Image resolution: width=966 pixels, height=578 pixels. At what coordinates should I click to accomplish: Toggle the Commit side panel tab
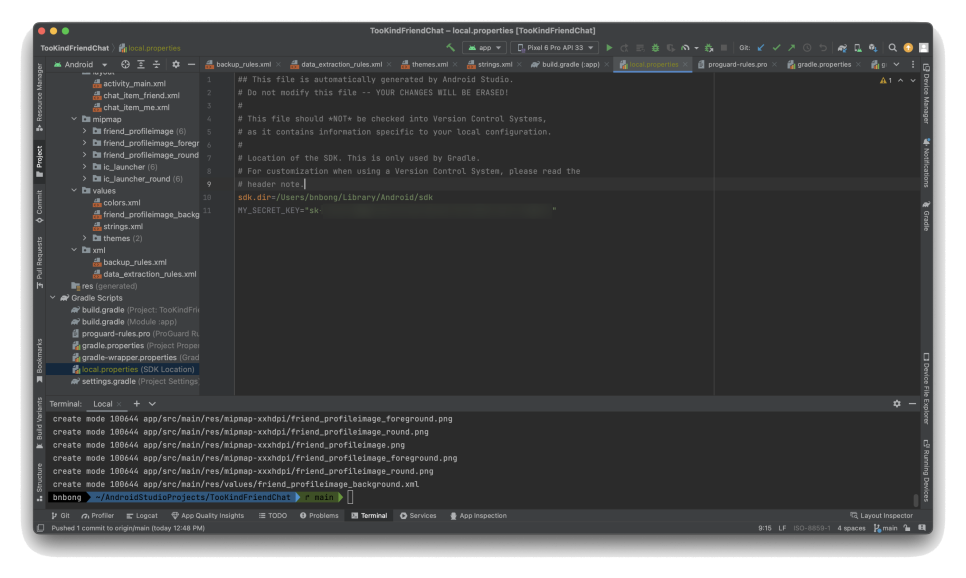(39, 206)
